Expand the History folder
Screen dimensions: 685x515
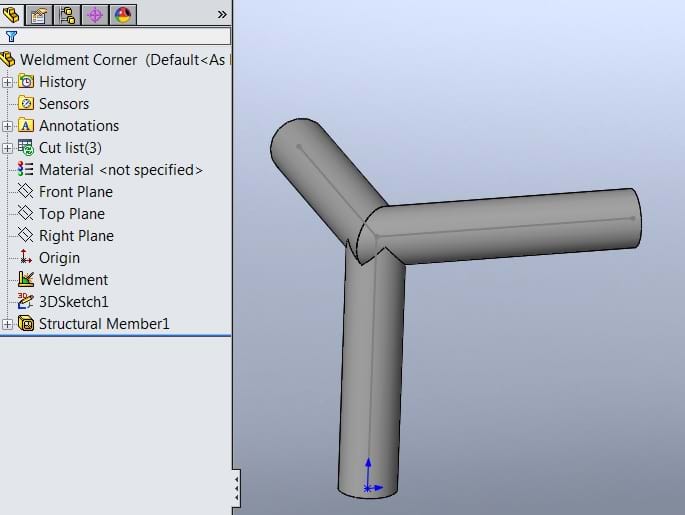8,82
